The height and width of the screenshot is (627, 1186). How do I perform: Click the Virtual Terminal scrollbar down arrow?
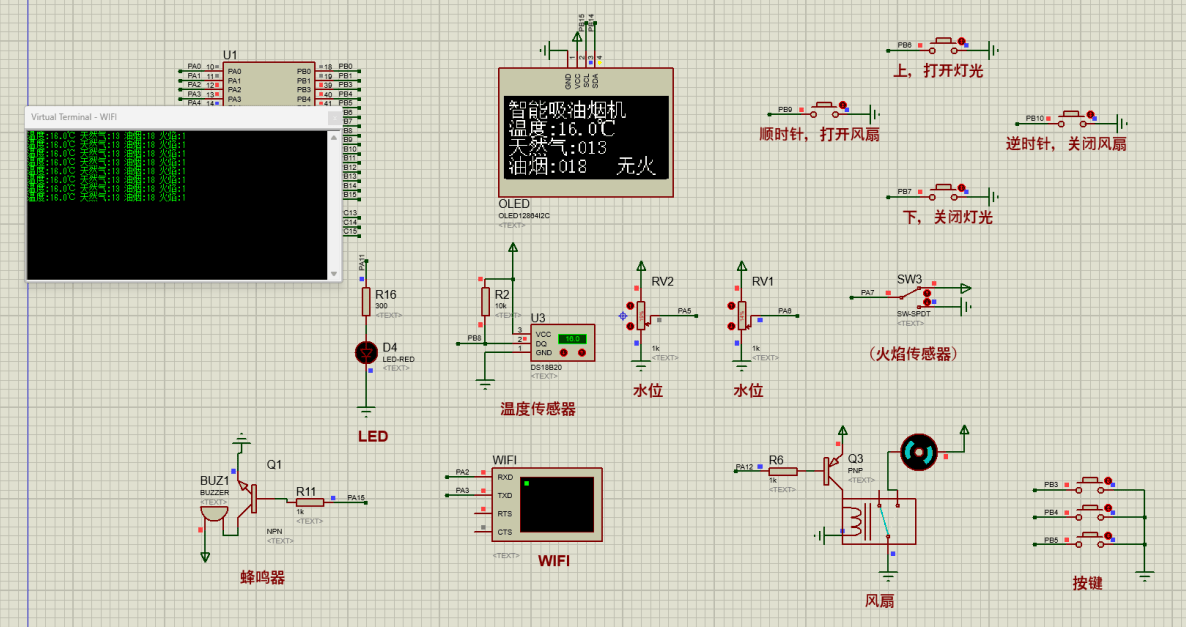coord(334,273)
